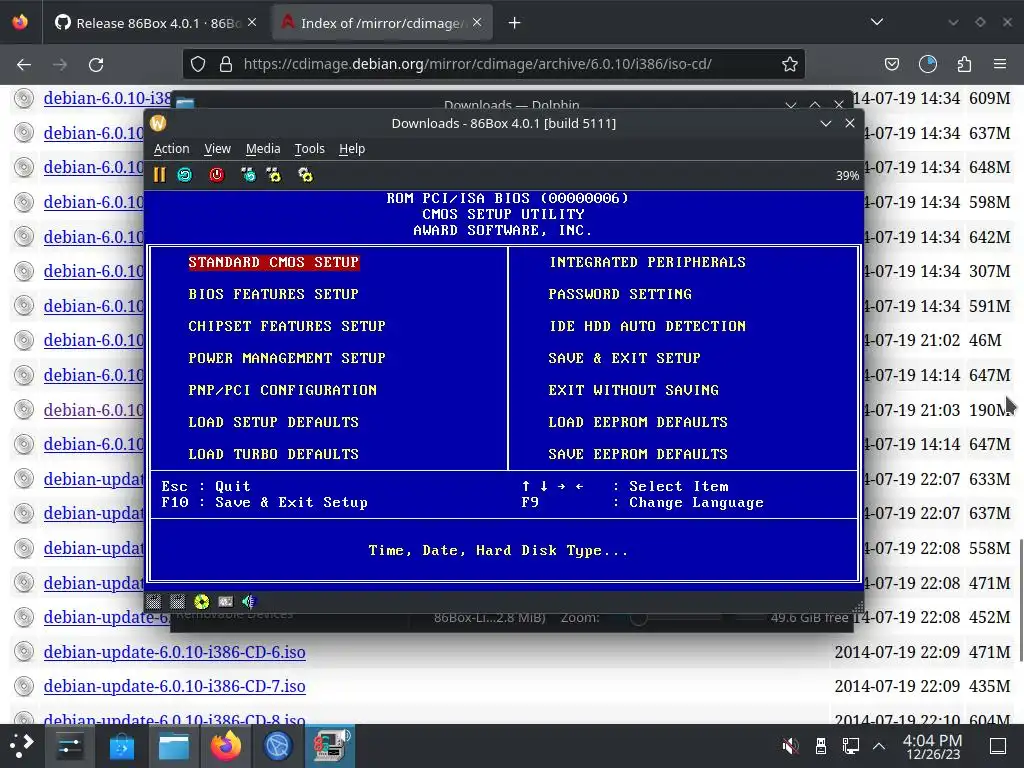Select POWER MANAGEMENT SETUP entry
Image resolution: width=1024 pixels, height=768 pixels.
click(287, 358)
